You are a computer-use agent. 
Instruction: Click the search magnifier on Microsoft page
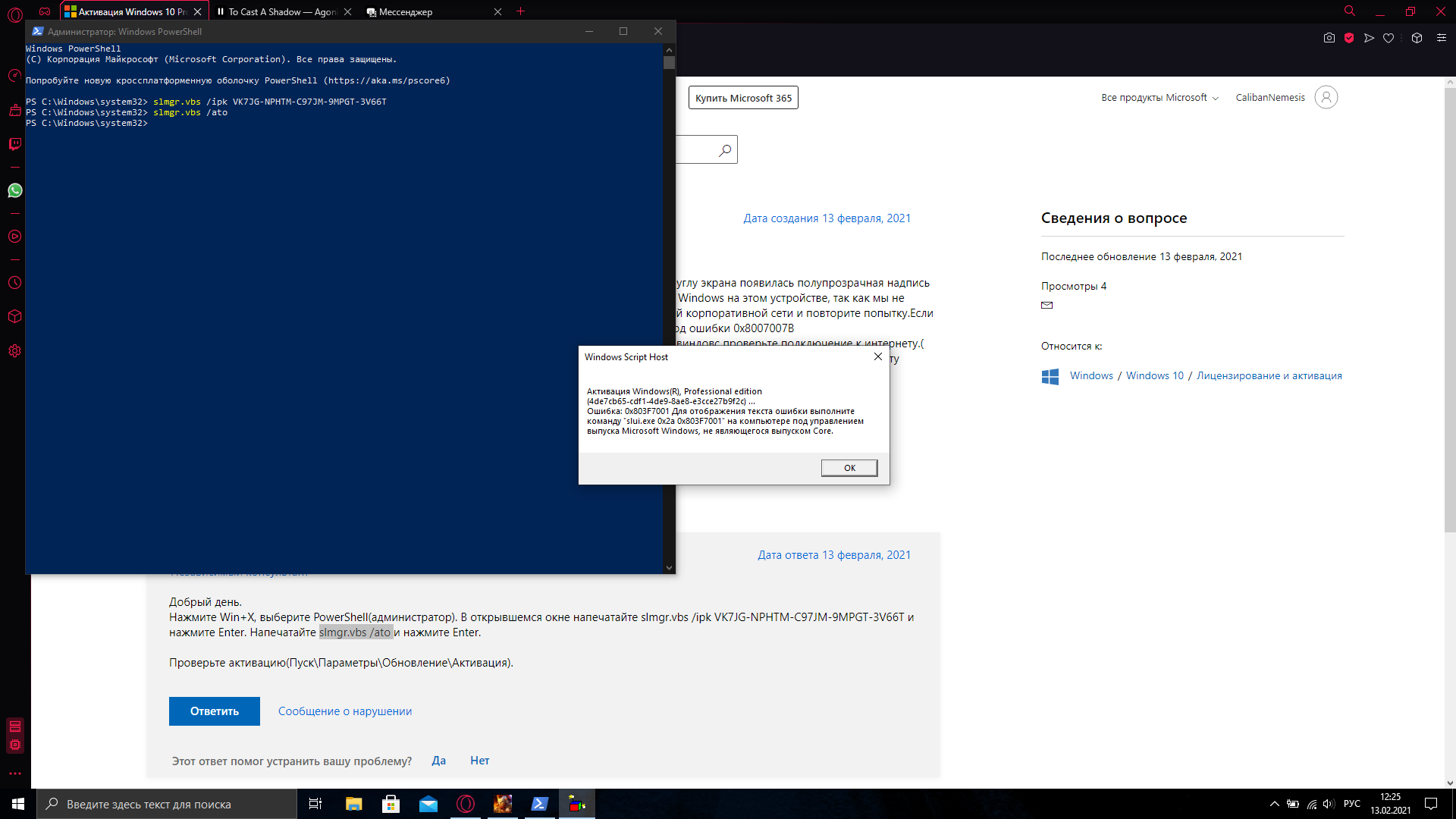(725, 150)
